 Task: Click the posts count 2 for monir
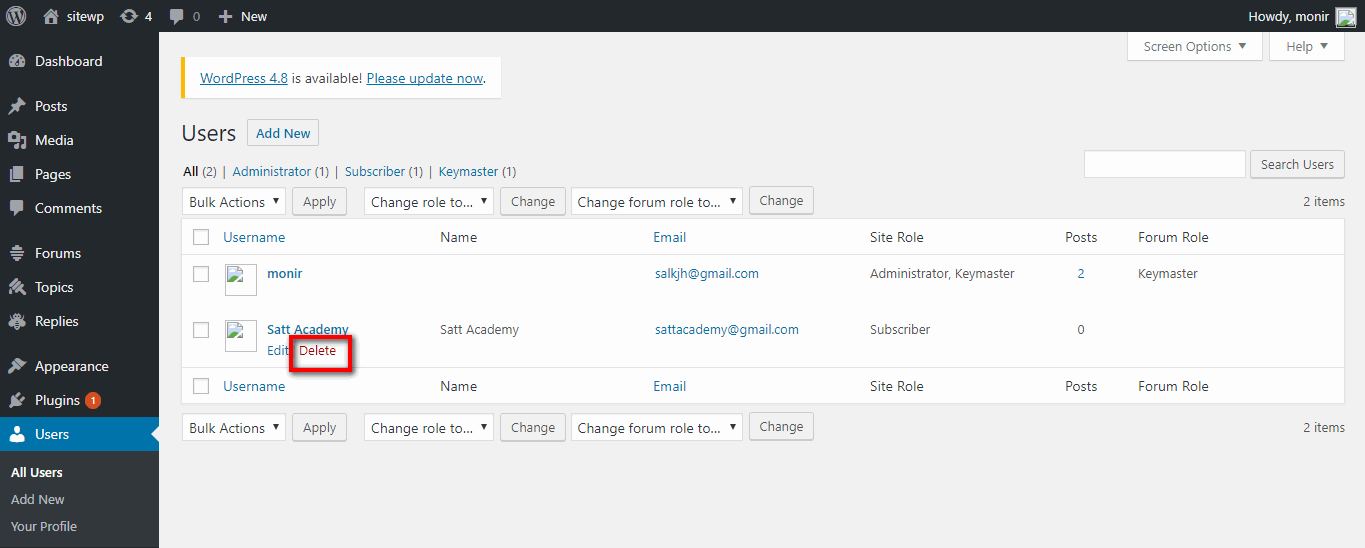click(x=1081, y=273)
